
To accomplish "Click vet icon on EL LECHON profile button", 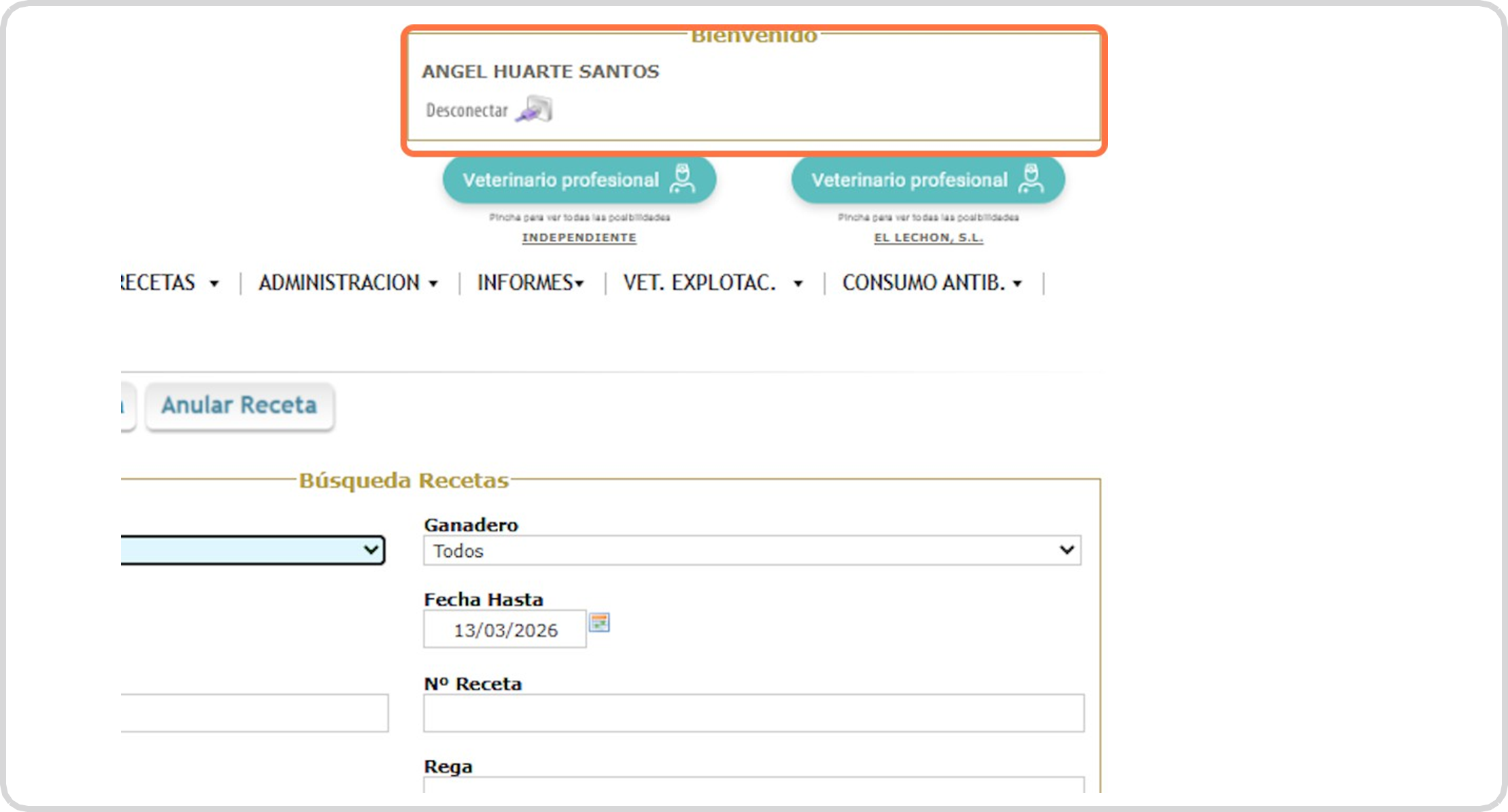I will pos(1031,179).
